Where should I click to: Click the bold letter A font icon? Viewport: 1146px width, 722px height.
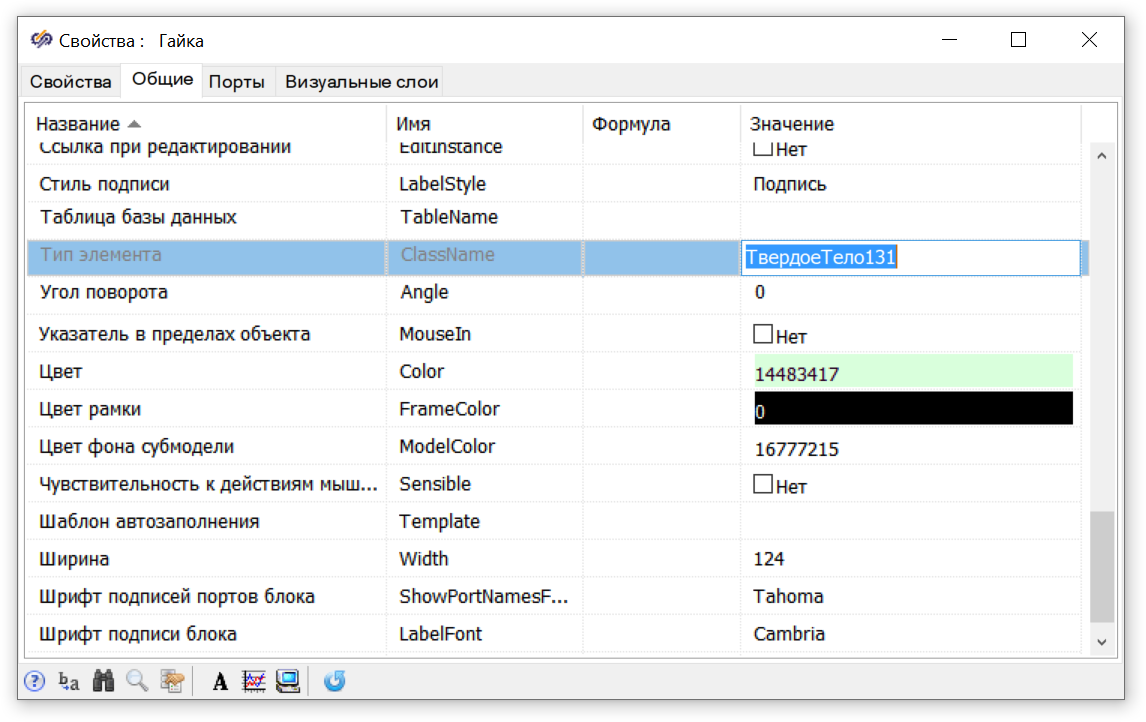click(219, 681)
